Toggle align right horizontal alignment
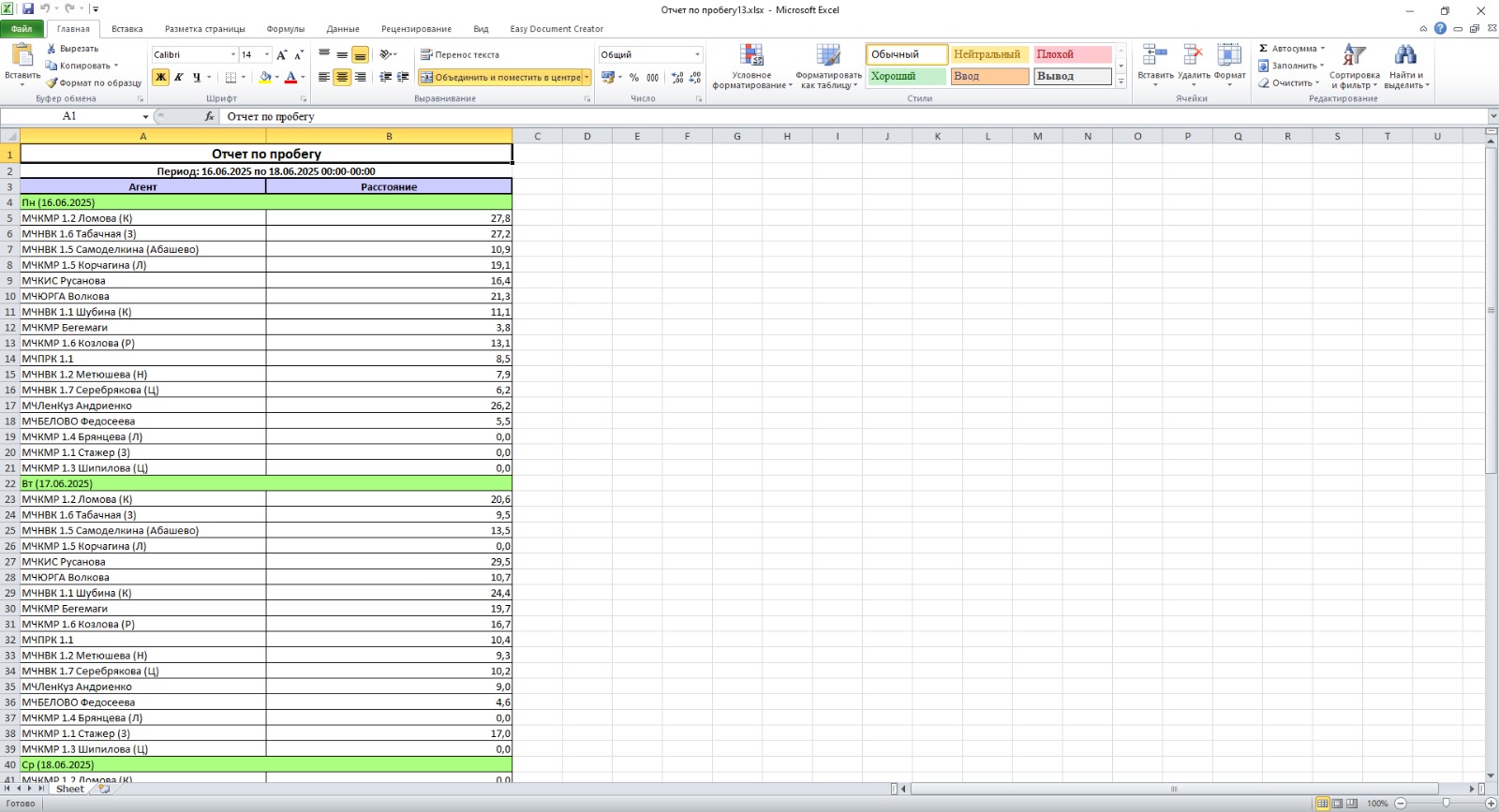The height and width of the screenshot is (812, 1499). point(360,78)
